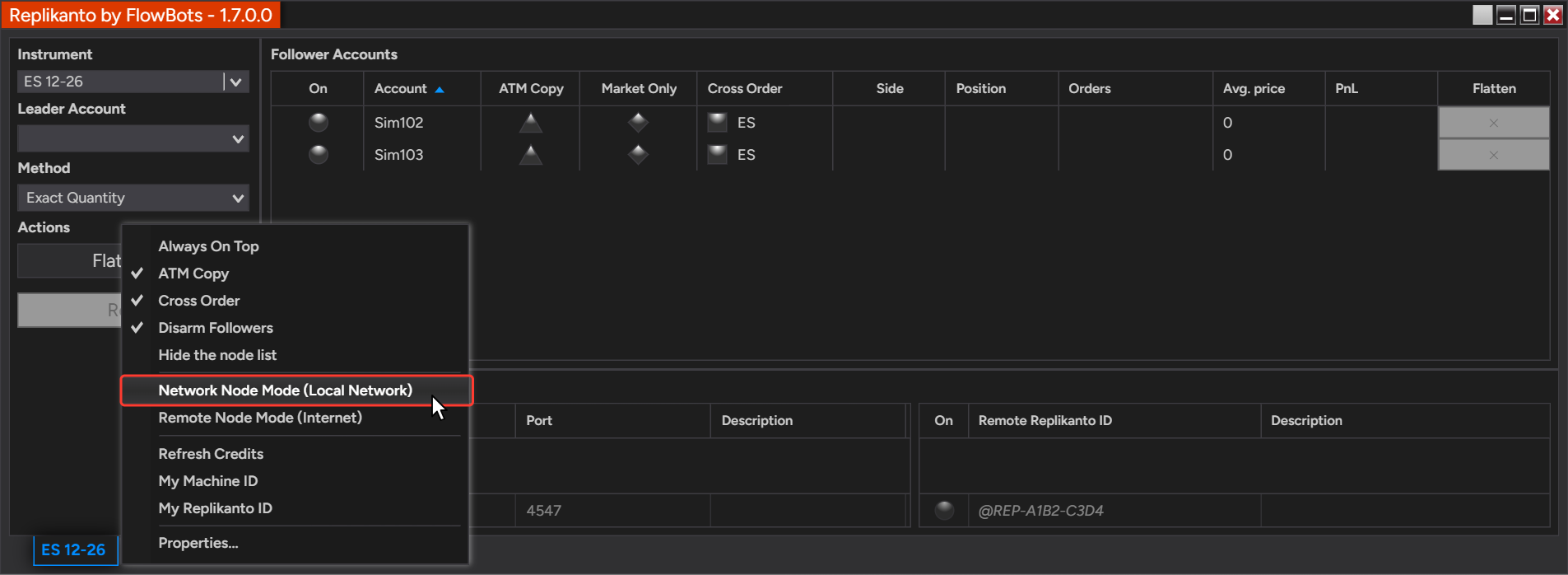
Task: Edit the ES 12-26 instrument field
Action: [x=120, y=82]
